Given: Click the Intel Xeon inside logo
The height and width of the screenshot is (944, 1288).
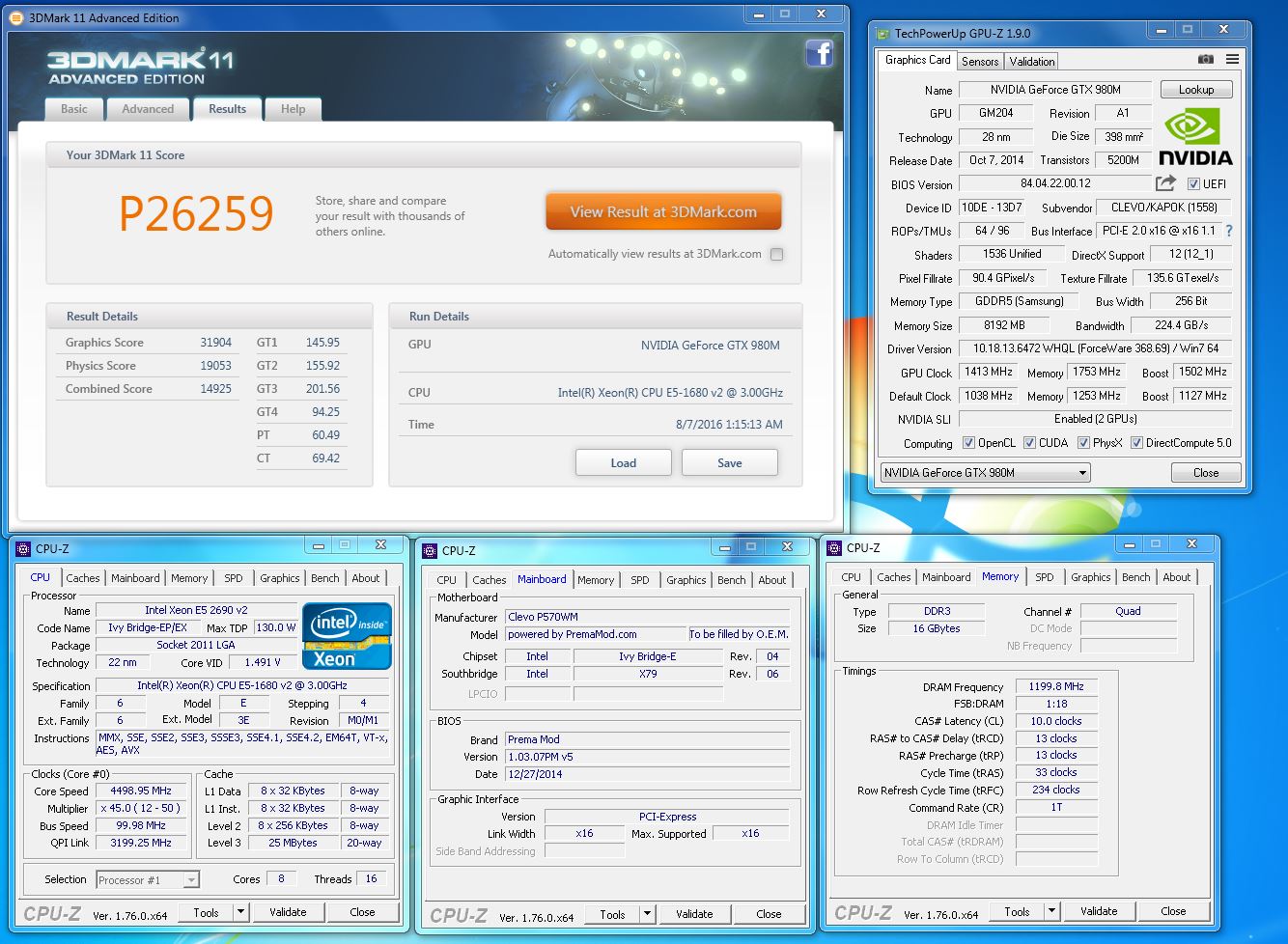Looking at the screenshot, I should tap(347, 636).
